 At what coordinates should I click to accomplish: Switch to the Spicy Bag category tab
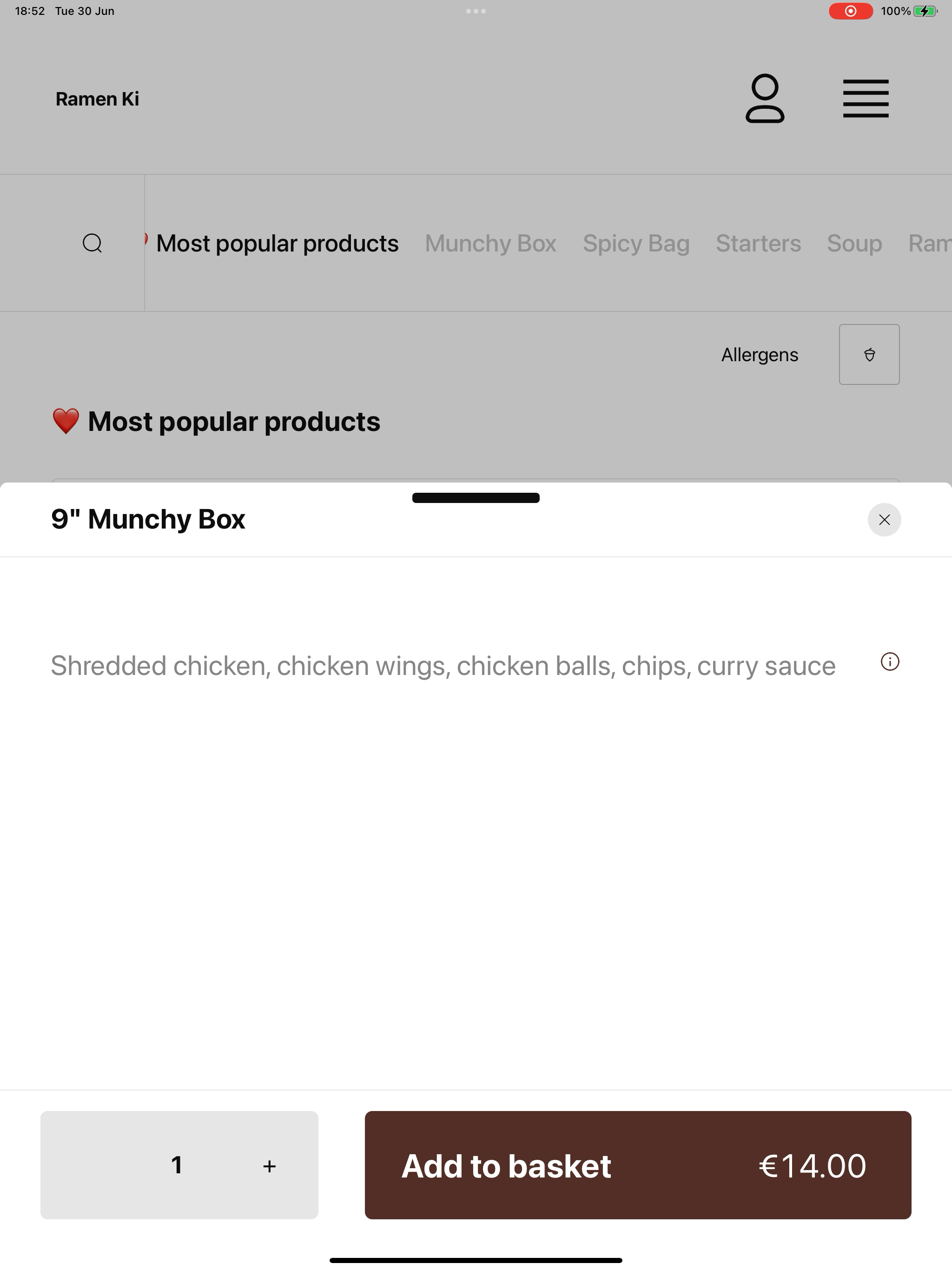tap(636, 244)
